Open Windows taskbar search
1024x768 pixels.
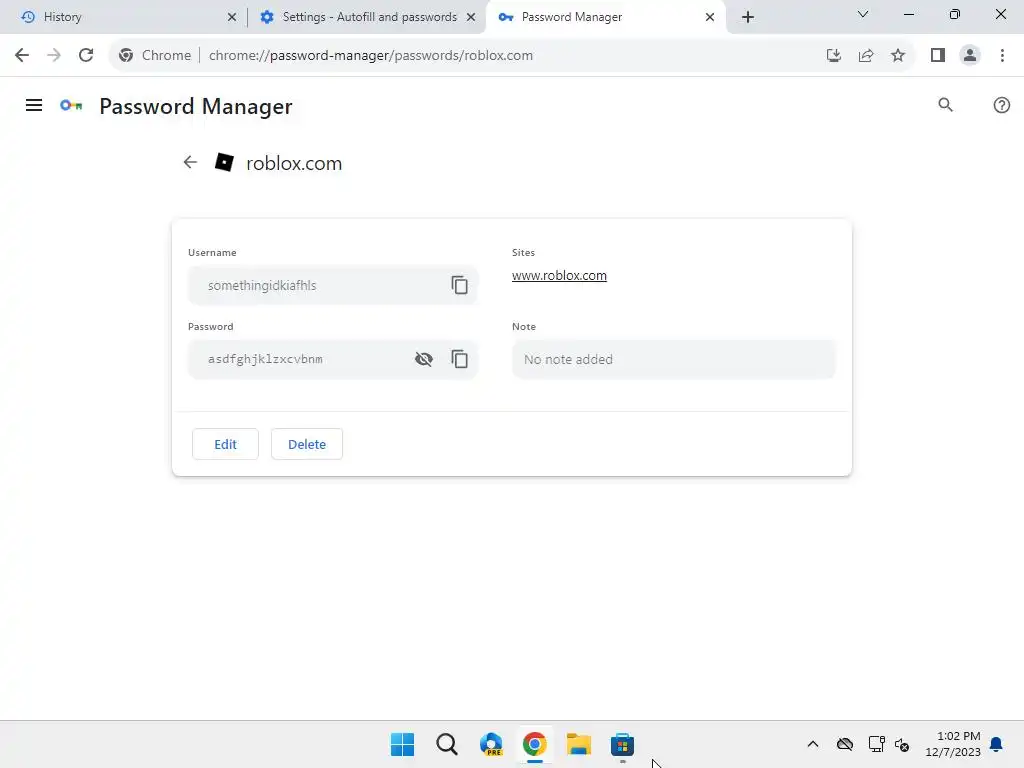(447, 744)
